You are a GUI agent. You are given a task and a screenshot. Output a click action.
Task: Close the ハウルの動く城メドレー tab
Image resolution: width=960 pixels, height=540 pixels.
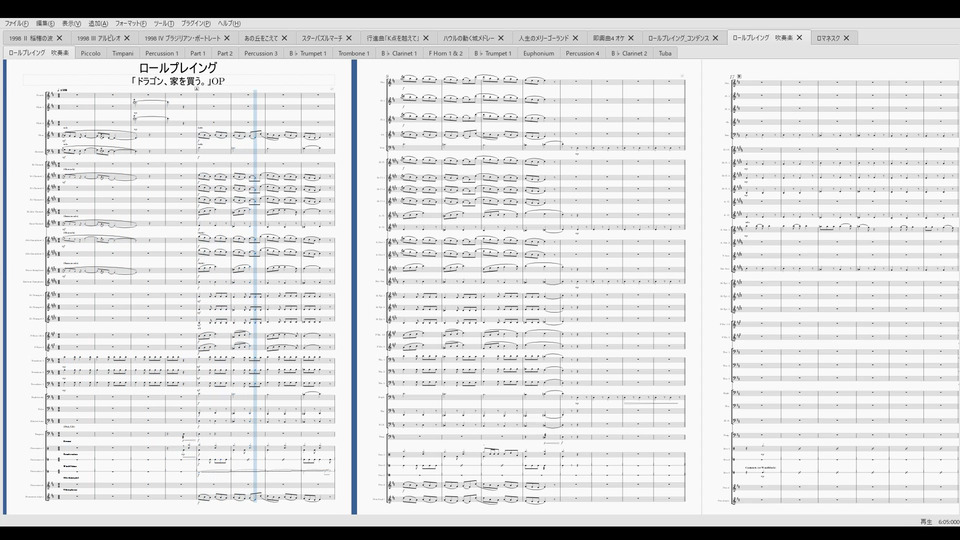coord(501,38)
